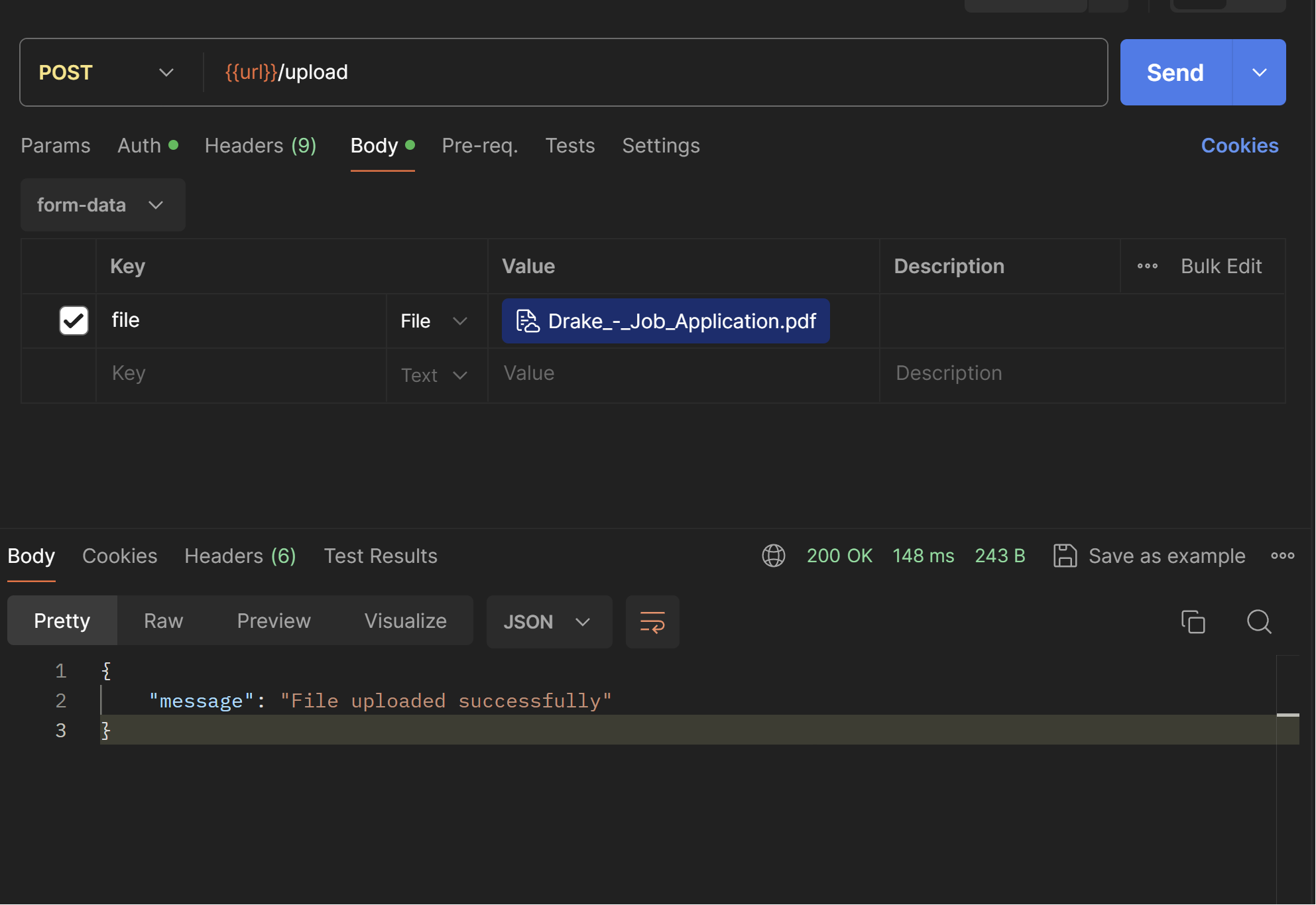This screenshot has height=905, width=1316.
Task: Select the Raw response view
Action: click(163, 621)
